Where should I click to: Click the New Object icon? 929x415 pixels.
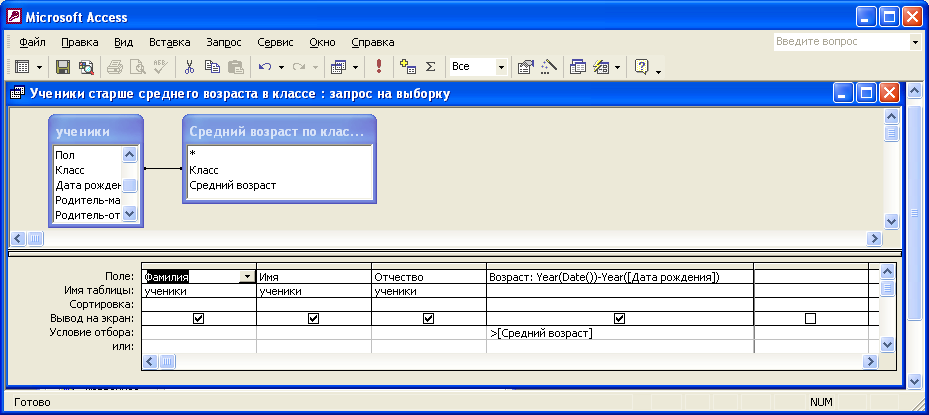tap(601, 67)
